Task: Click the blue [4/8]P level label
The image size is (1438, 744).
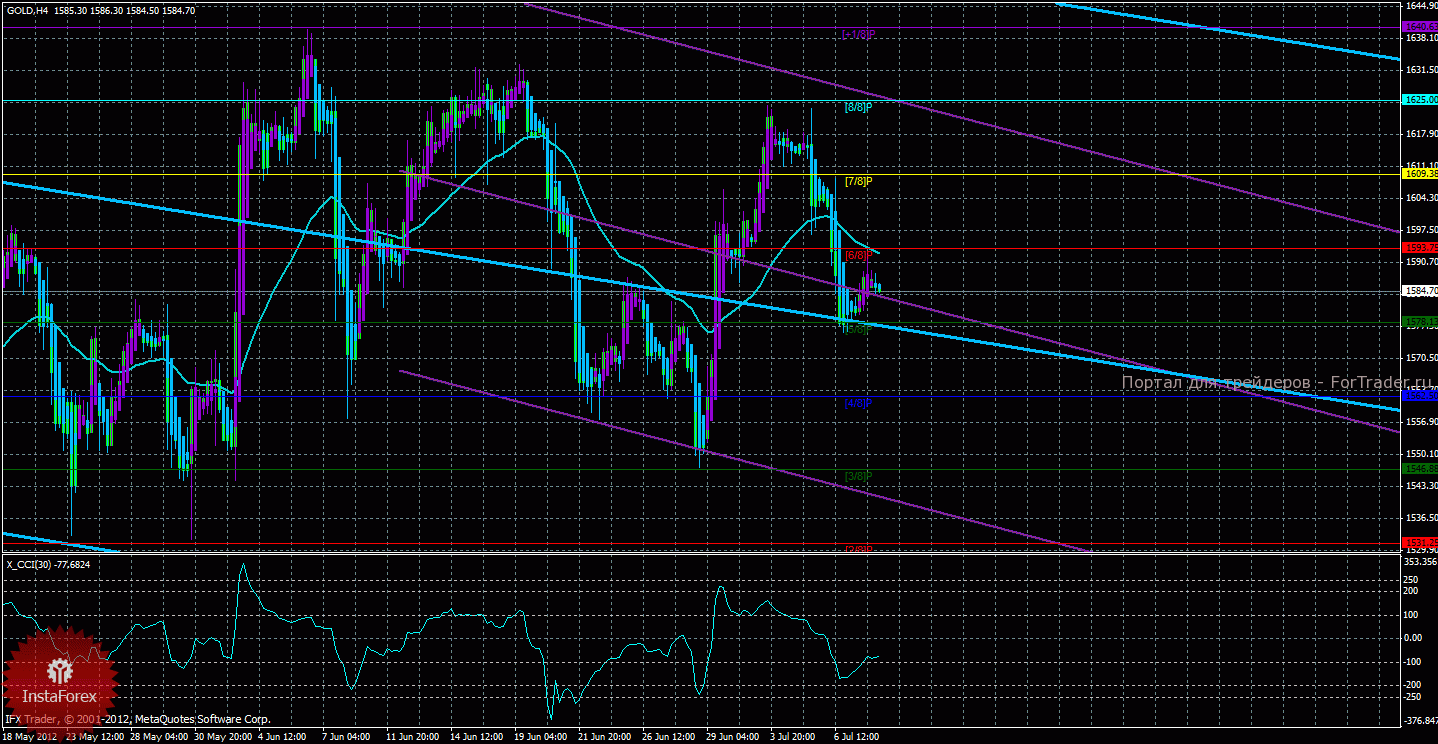Action: [858, 404]
